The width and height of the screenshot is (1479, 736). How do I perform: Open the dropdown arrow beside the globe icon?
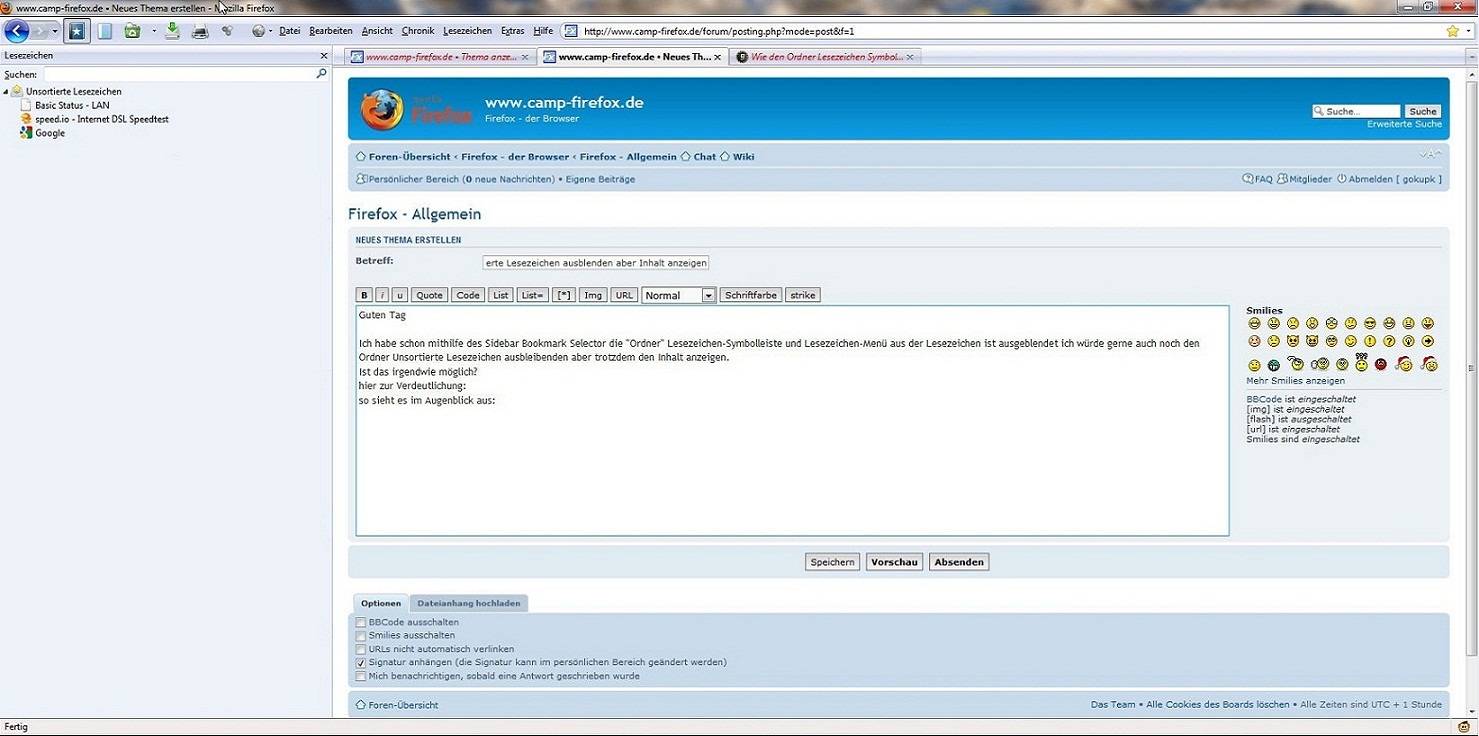pos(270,31)
